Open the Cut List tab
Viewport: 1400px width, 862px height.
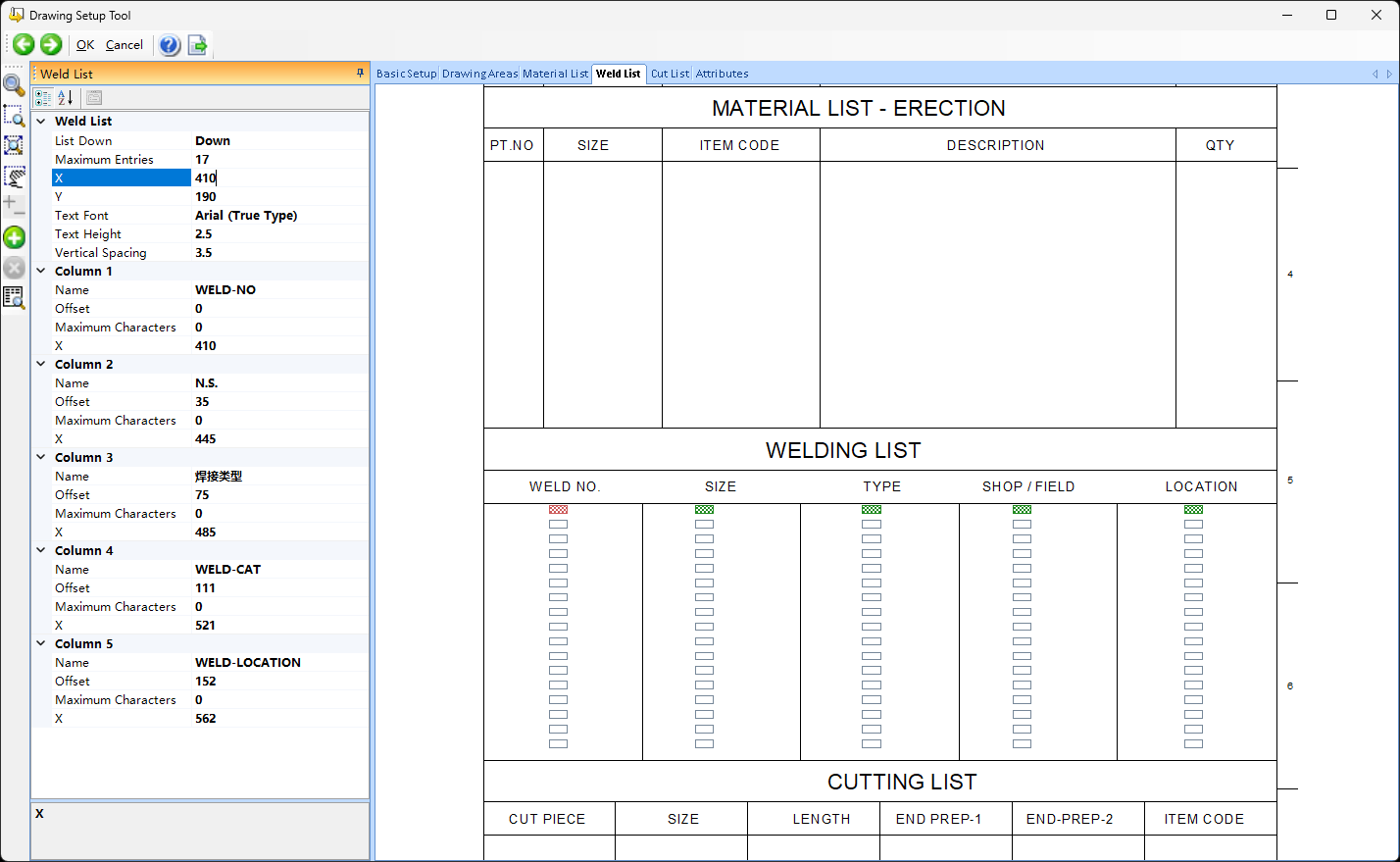click(x=670, y=74)
